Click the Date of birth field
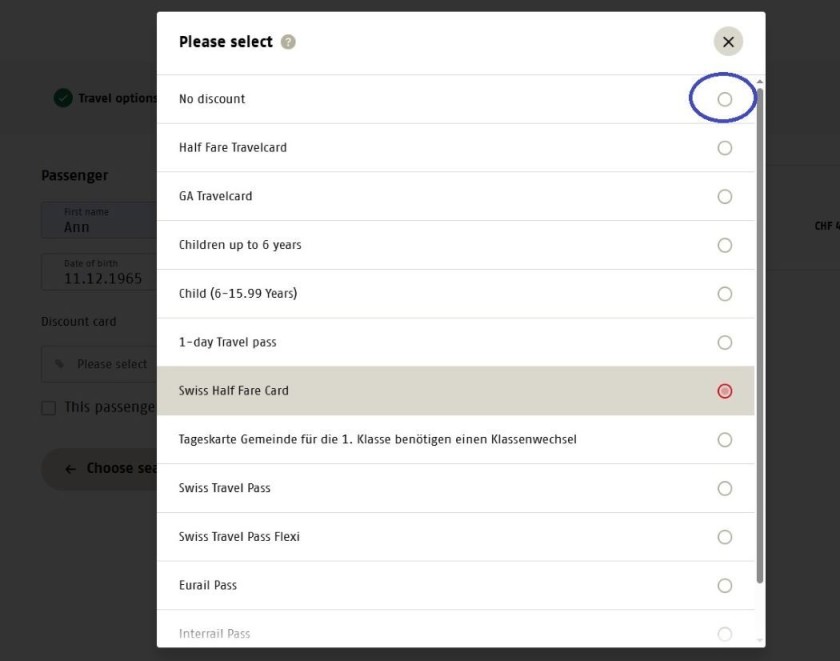The width and height of the screenshot is (840, 661). (x=100, y=273)
